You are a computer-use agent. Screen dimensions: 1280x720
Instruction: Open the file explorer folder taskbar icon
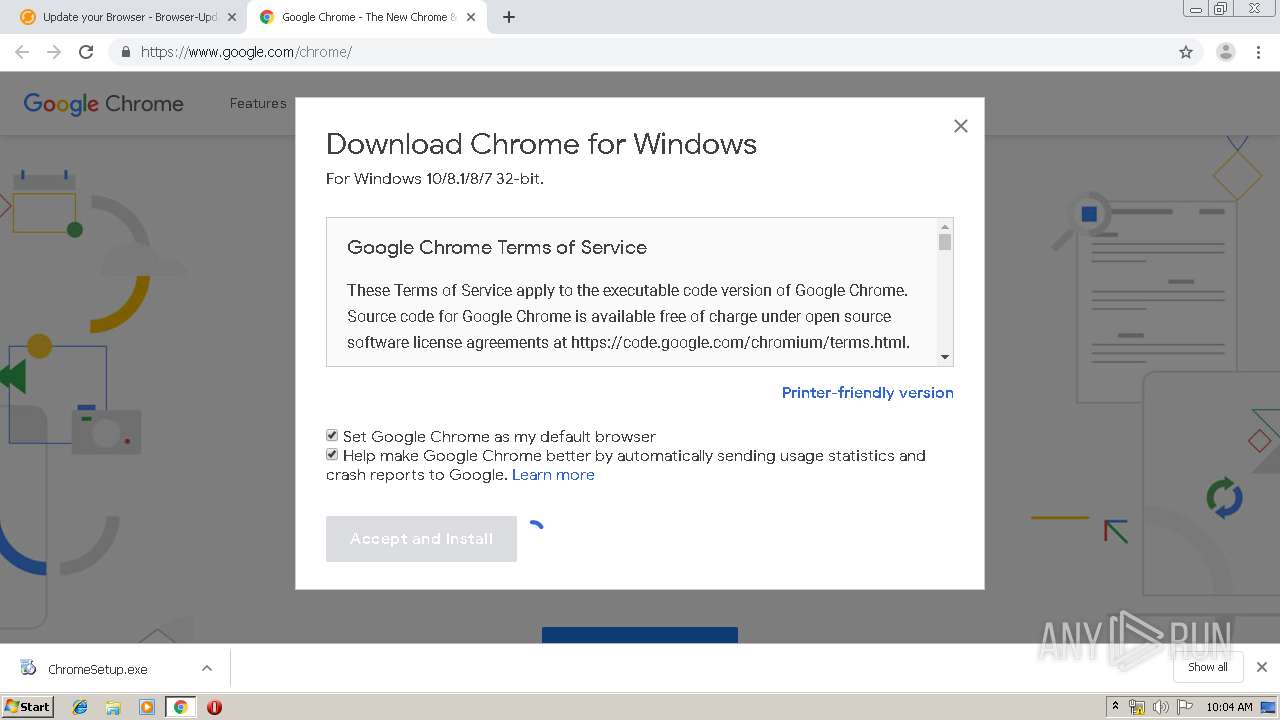(x=113, y=707)
